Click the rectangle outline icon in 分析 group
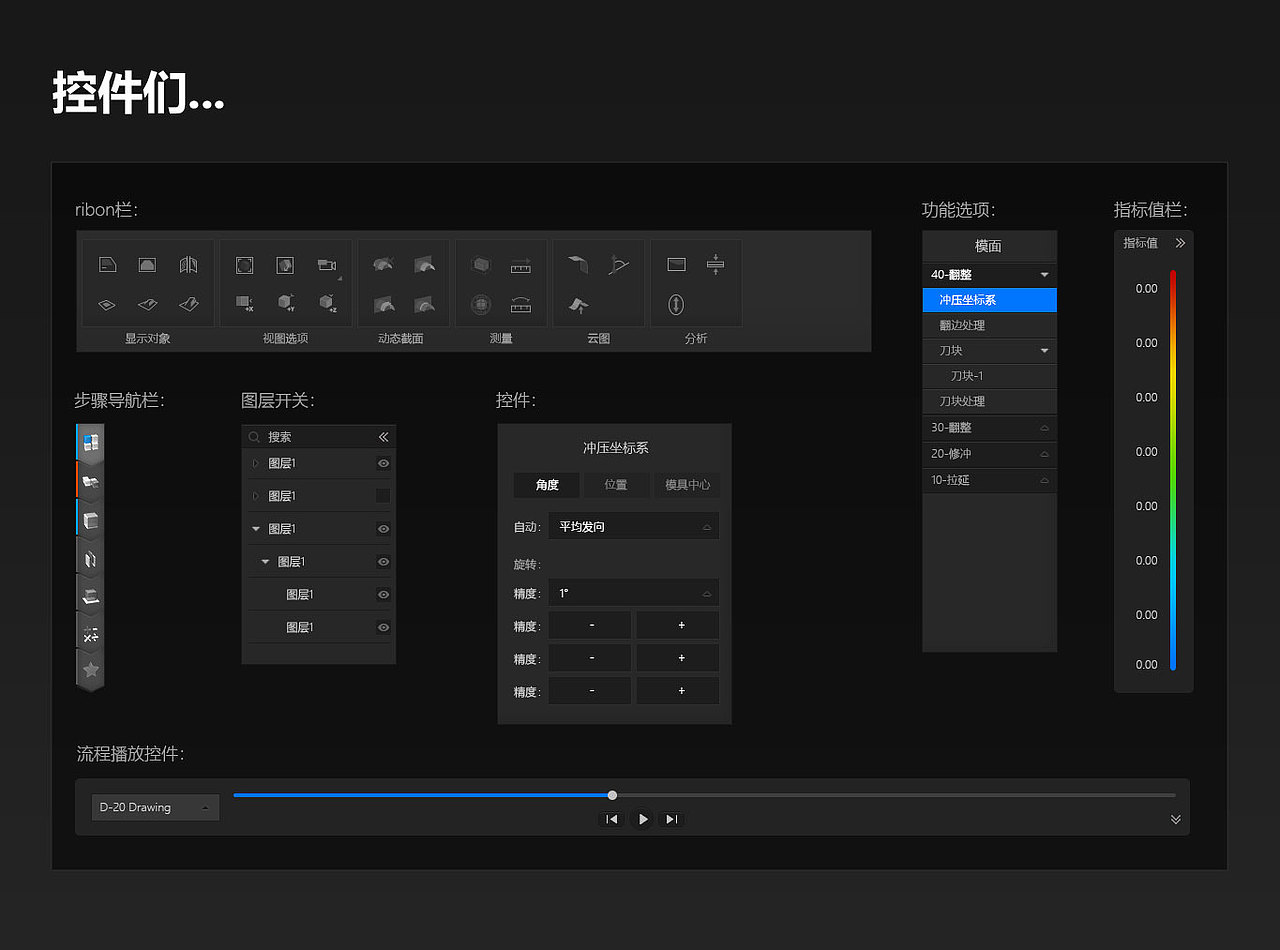This screenshot has height=950, width=1280. click(676, 265)
